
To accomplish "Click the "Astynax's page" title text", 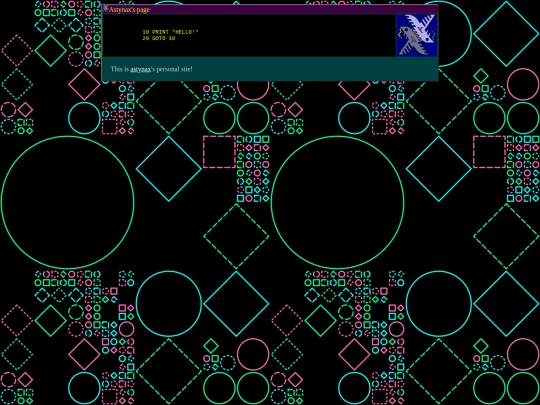I will tap(129, 10).
